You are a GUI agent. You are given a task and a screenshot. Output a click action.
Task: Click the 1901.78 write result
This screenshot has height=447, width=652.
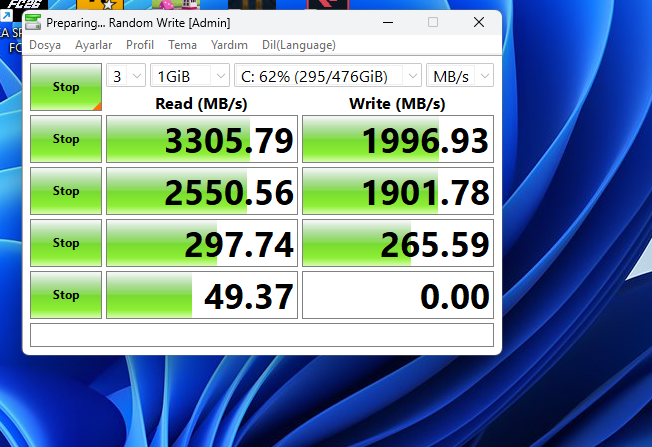pos(398,191)
